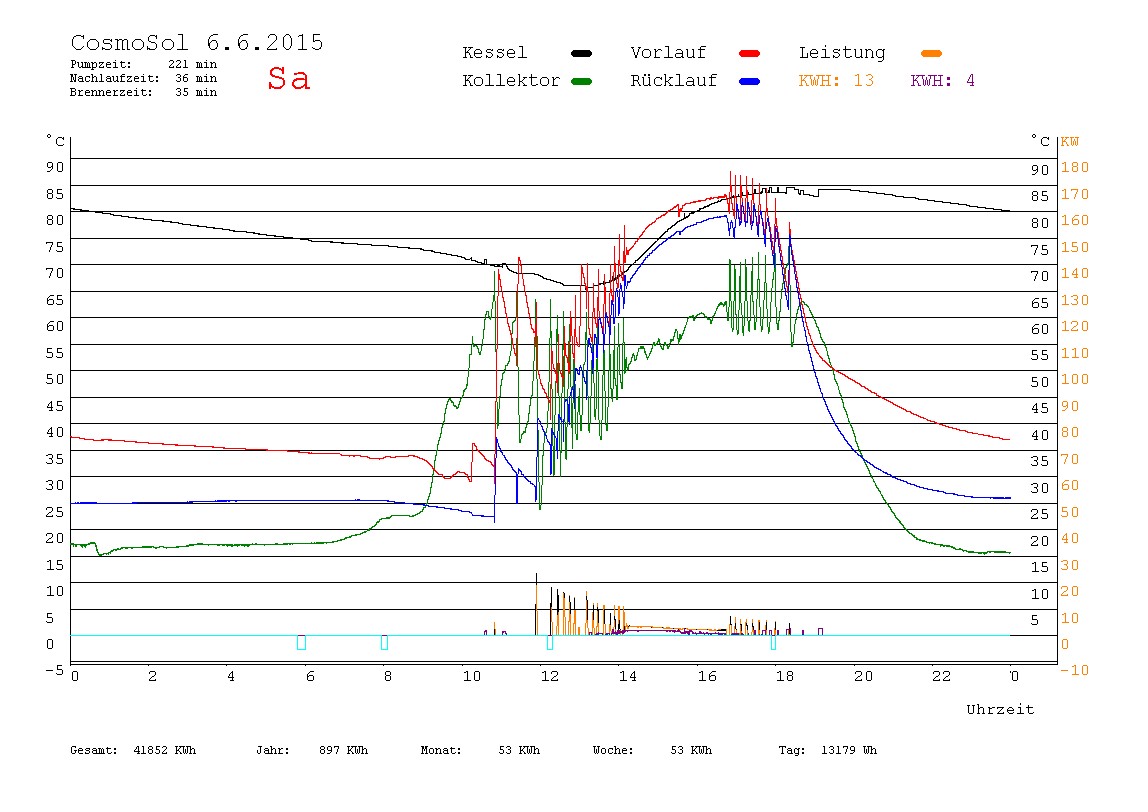The height and width of the screenshot is (812, 1148).
Task: Click the Brennerzeit 35 min entry
Action: (144, 92)
